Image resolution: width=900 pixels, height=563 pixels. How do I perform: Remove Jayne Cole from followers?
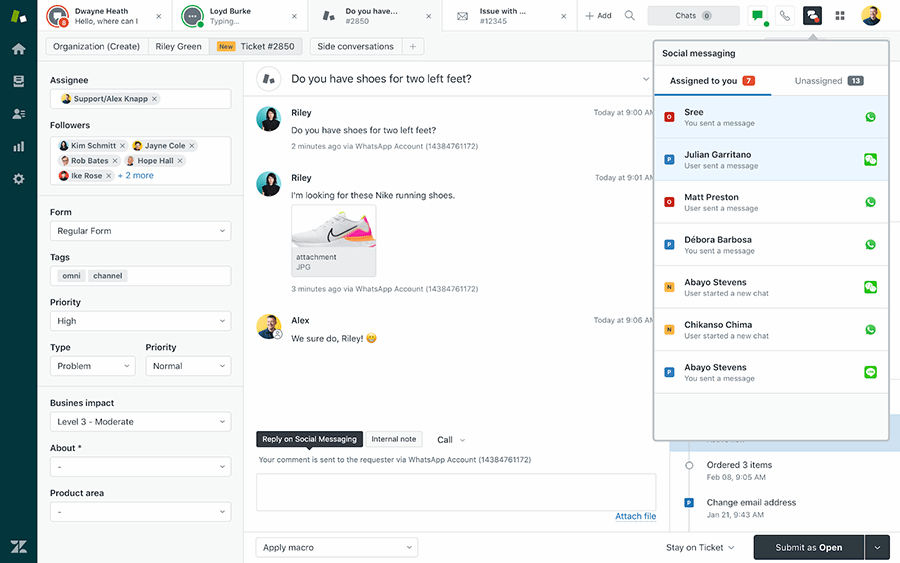[x=192, y=146]
